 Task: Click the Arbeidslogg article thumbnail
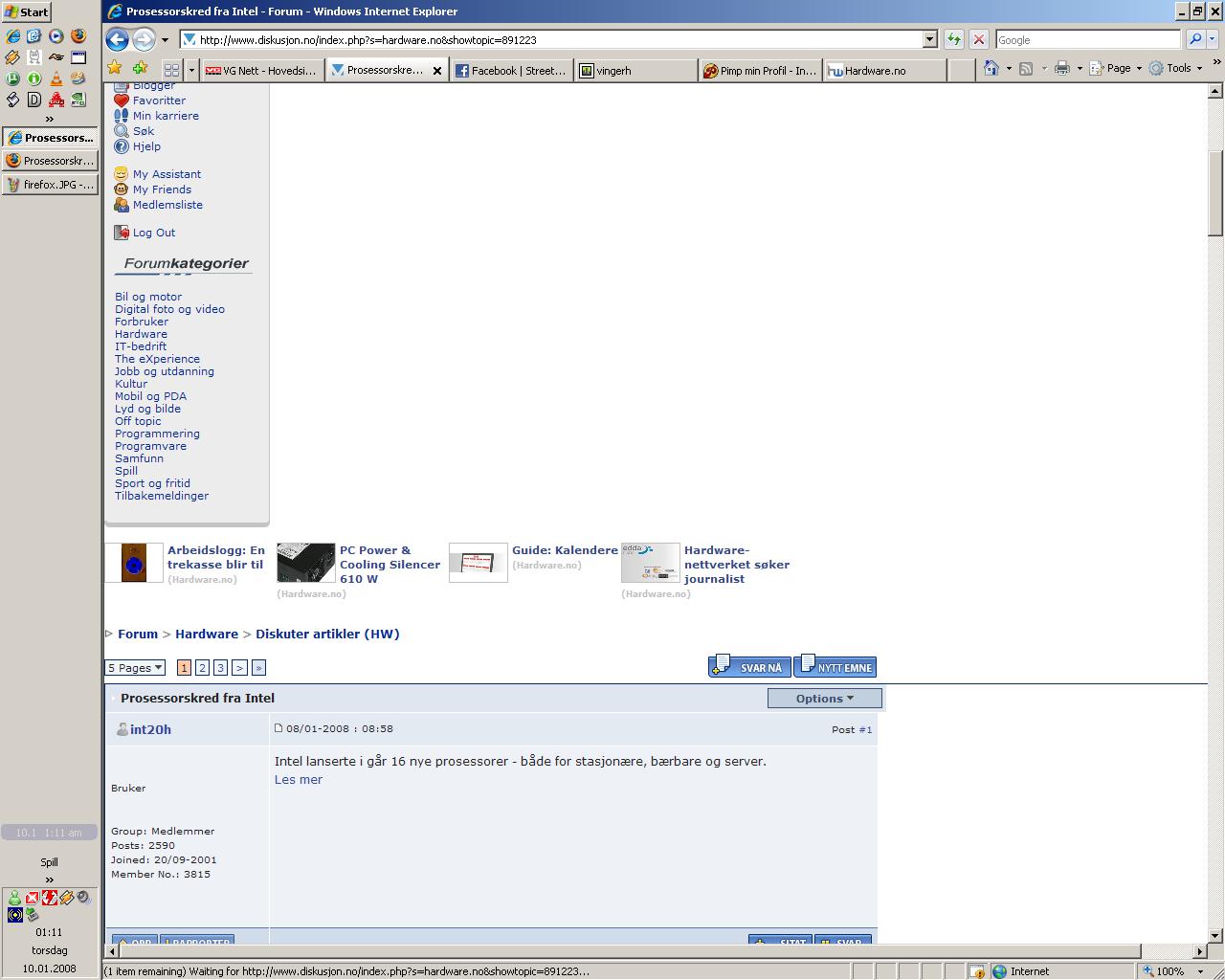click(x=133, y=563)
